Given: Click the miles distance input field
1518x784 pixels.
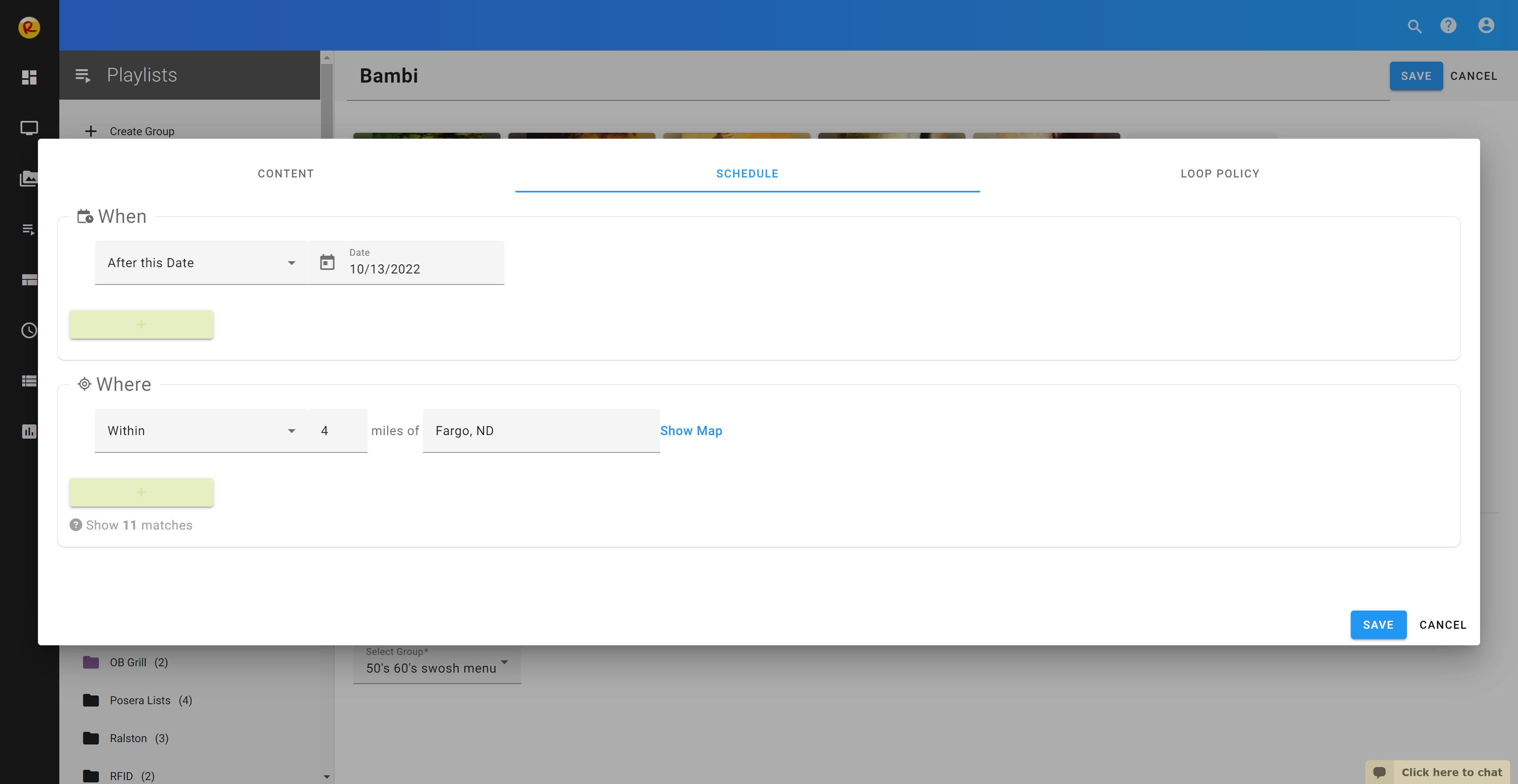Looking at the screenshot, I should click(x=338, y=431).
